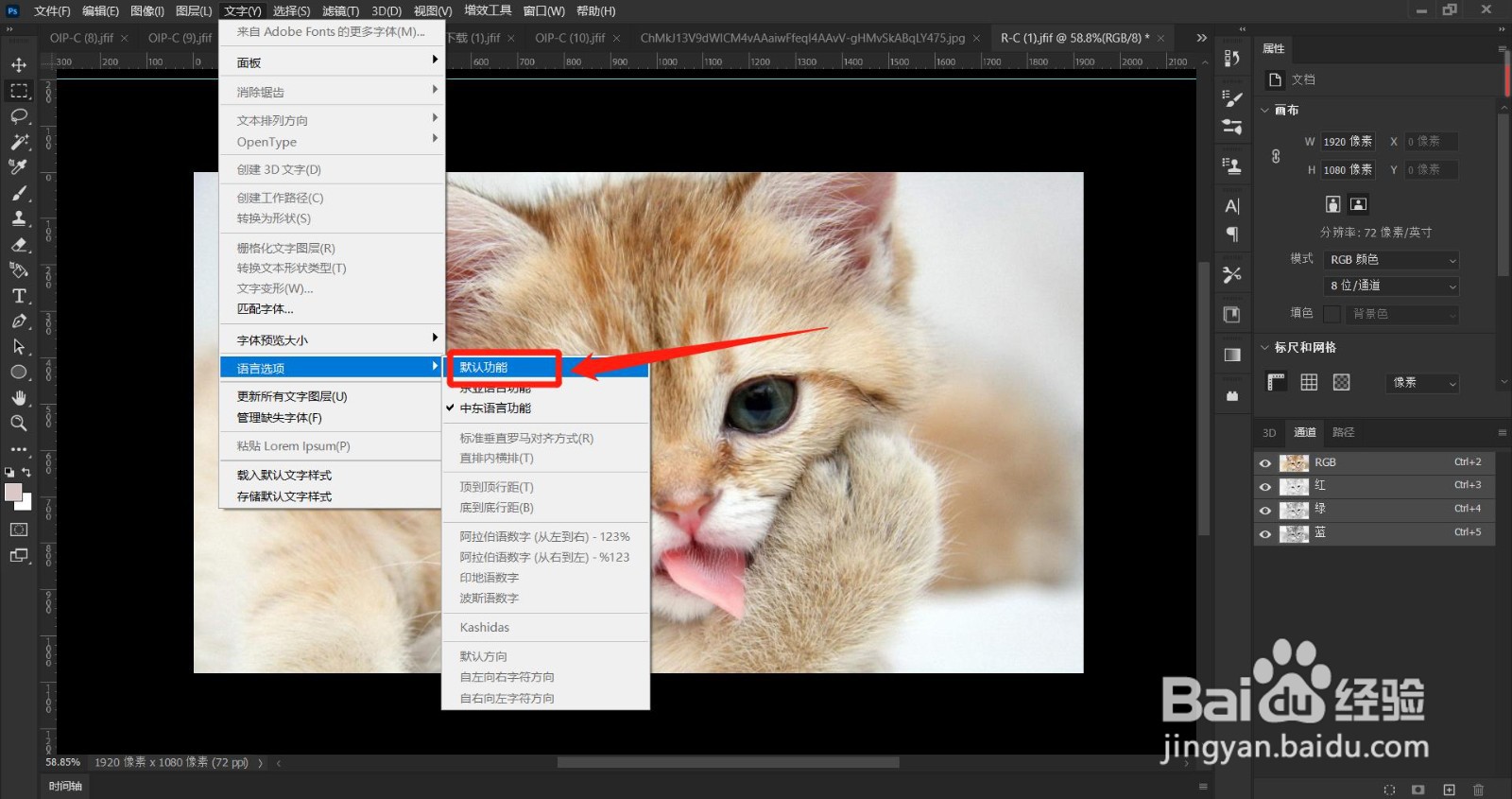Click the foreground color swatch
This screenshot has width=1512, height=799.
13,493
